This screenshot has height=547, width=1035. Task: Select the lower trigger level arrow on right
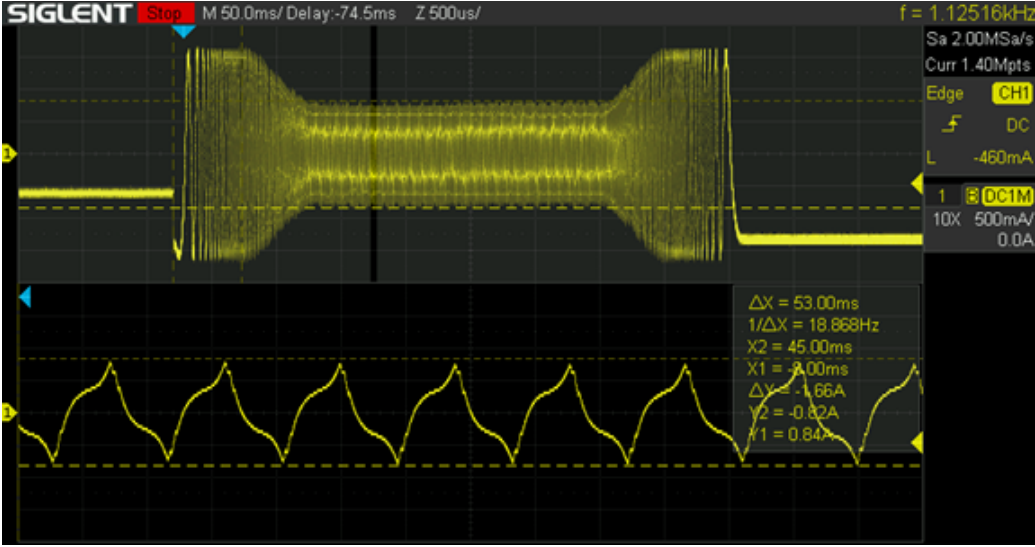[x=915, y=442]
